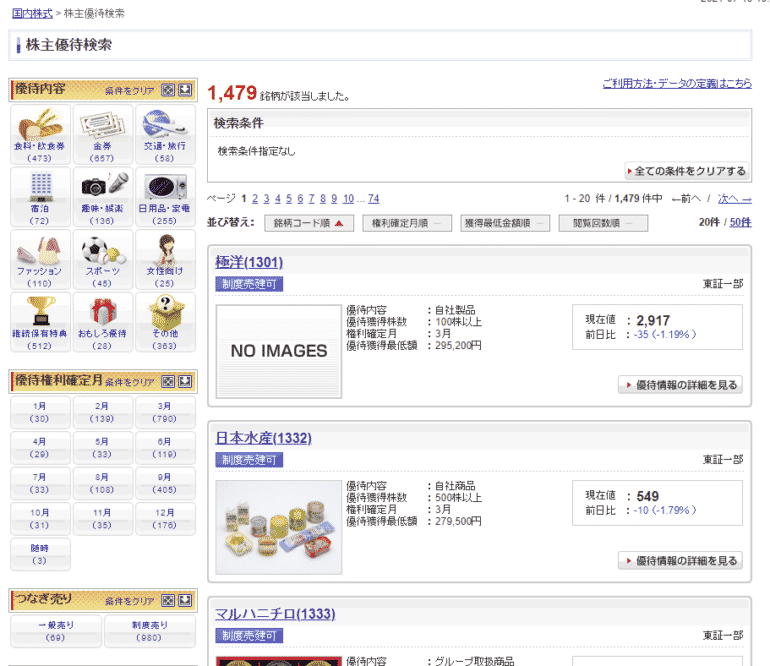Choose the ファッション fashion category icon
The image size is (770, 666).
pos(40,259)
